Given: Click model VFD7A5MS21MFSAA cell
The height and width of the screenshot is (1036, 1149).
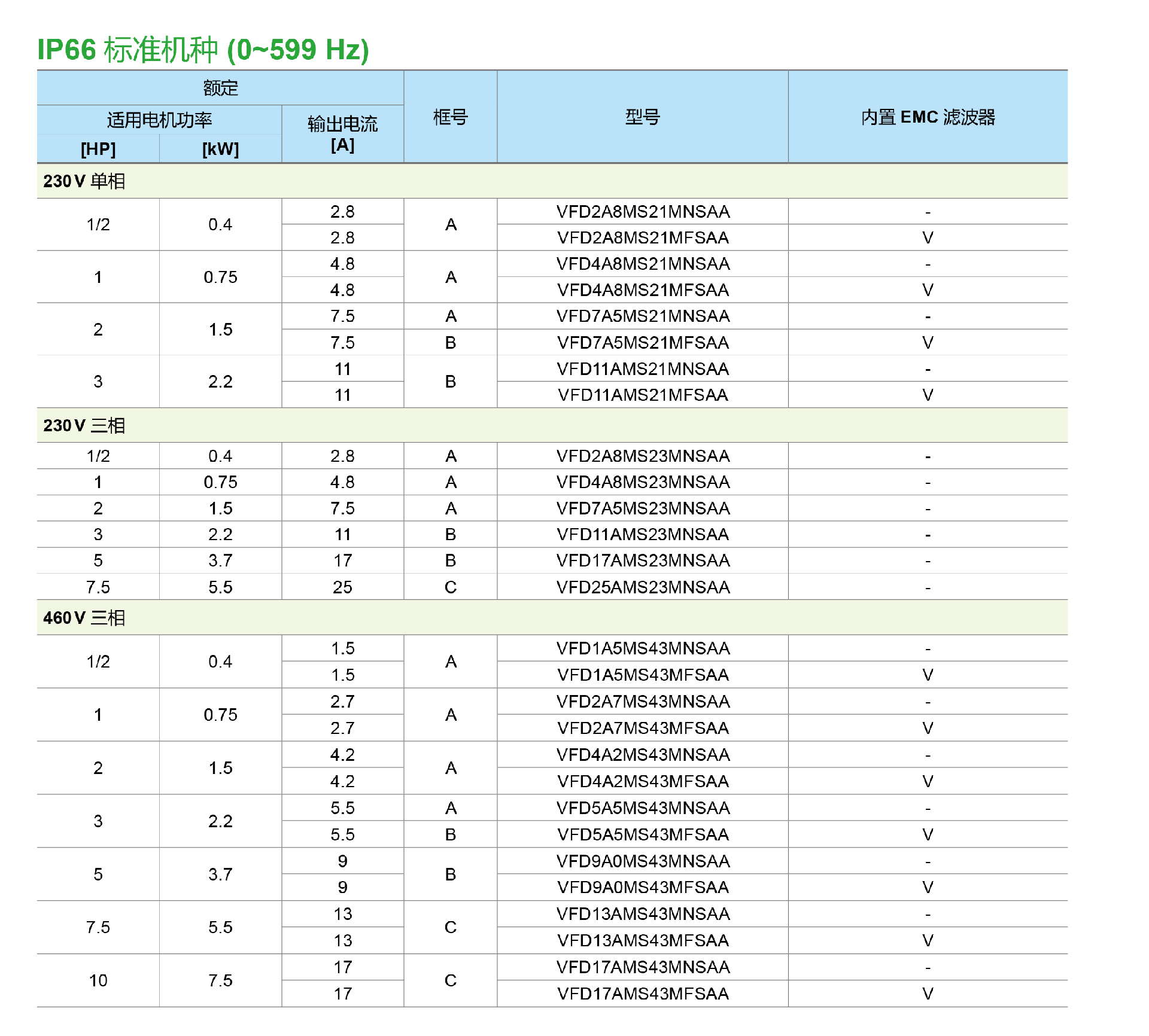Looking at the screenshot, I should pos(642,343).
